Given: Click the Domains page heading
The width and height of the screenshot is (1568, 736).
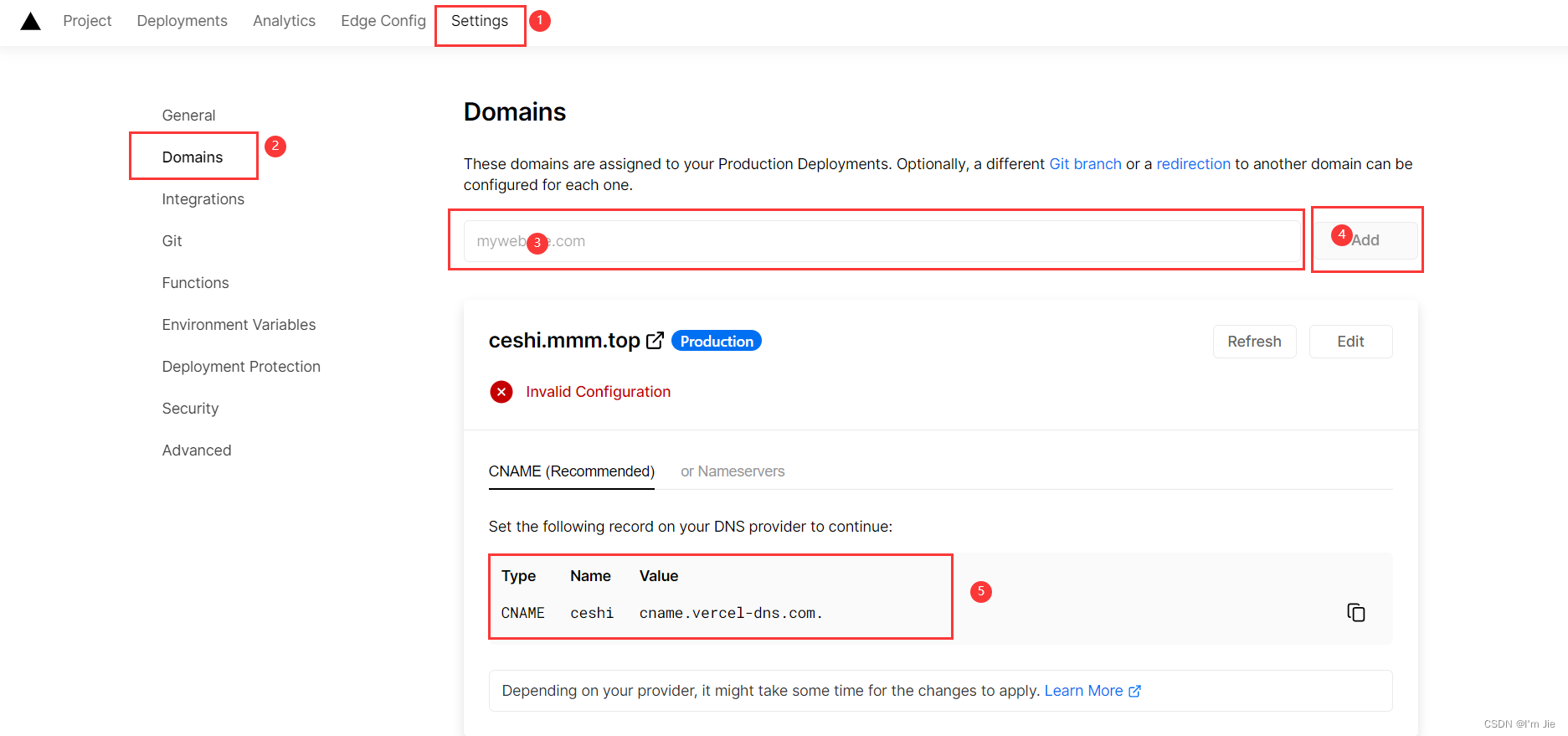Looking at the screenshot, I should tap(515, 112).
